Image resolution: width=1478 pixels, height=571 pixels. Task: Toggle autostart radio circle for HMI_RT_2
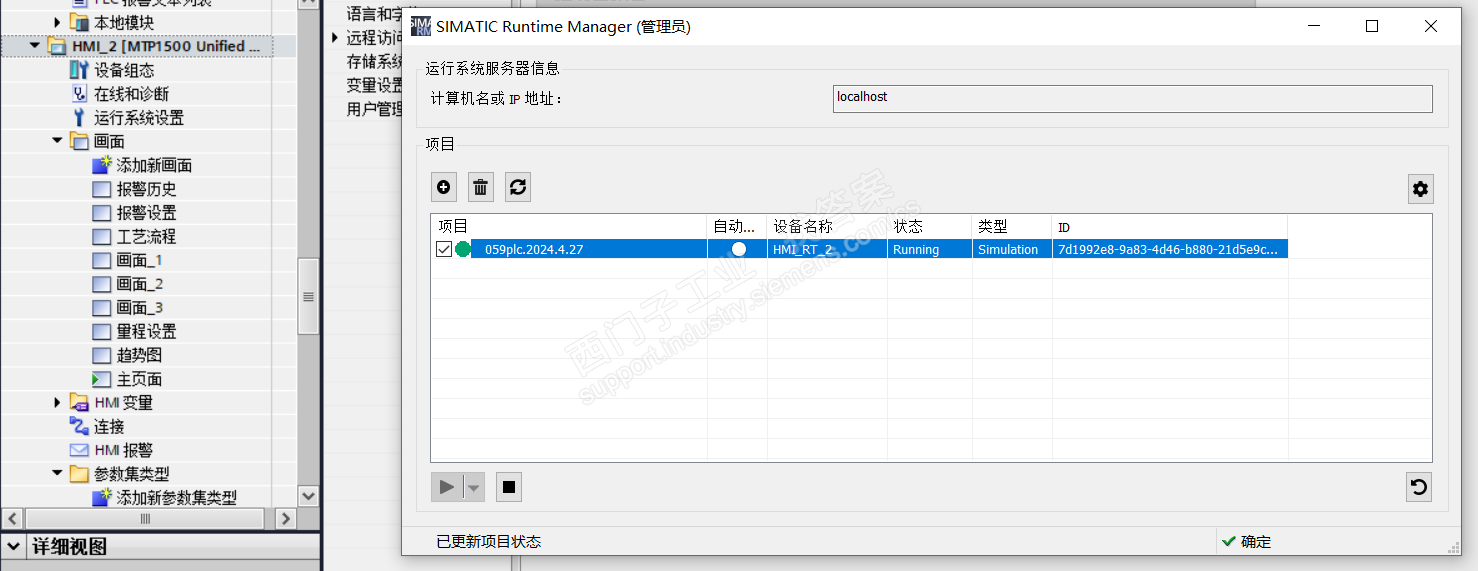click(x=739, y=249)
